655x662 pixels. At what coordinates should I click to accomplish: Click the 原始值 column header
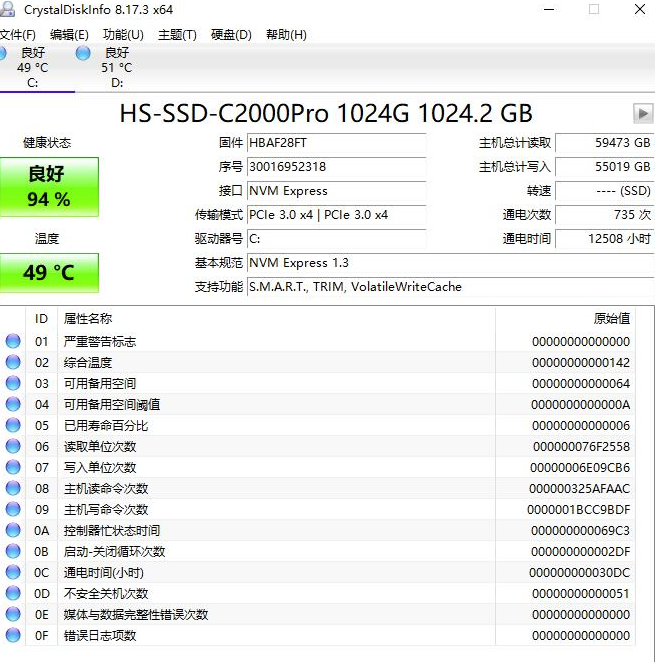point(611,319)
